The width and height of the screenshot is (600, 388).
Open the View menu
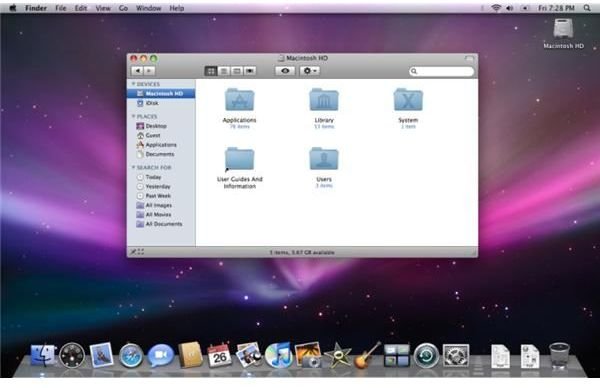click(x=103, y=8)
